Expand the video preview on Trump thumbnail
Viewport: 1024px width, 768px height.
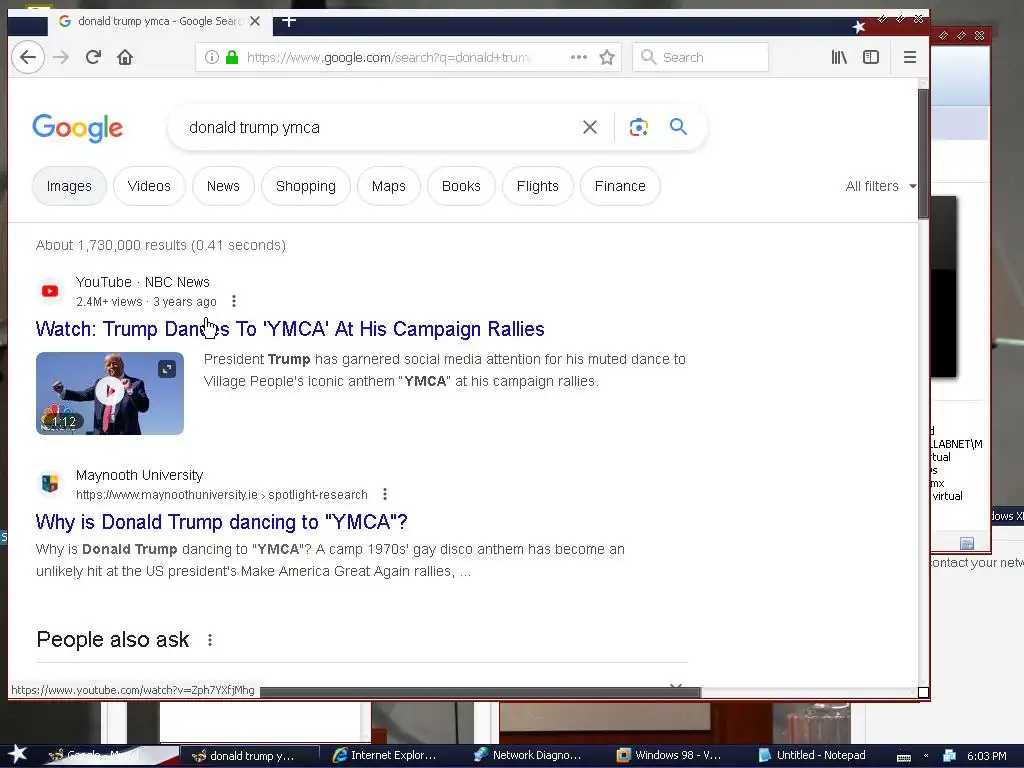167,369
